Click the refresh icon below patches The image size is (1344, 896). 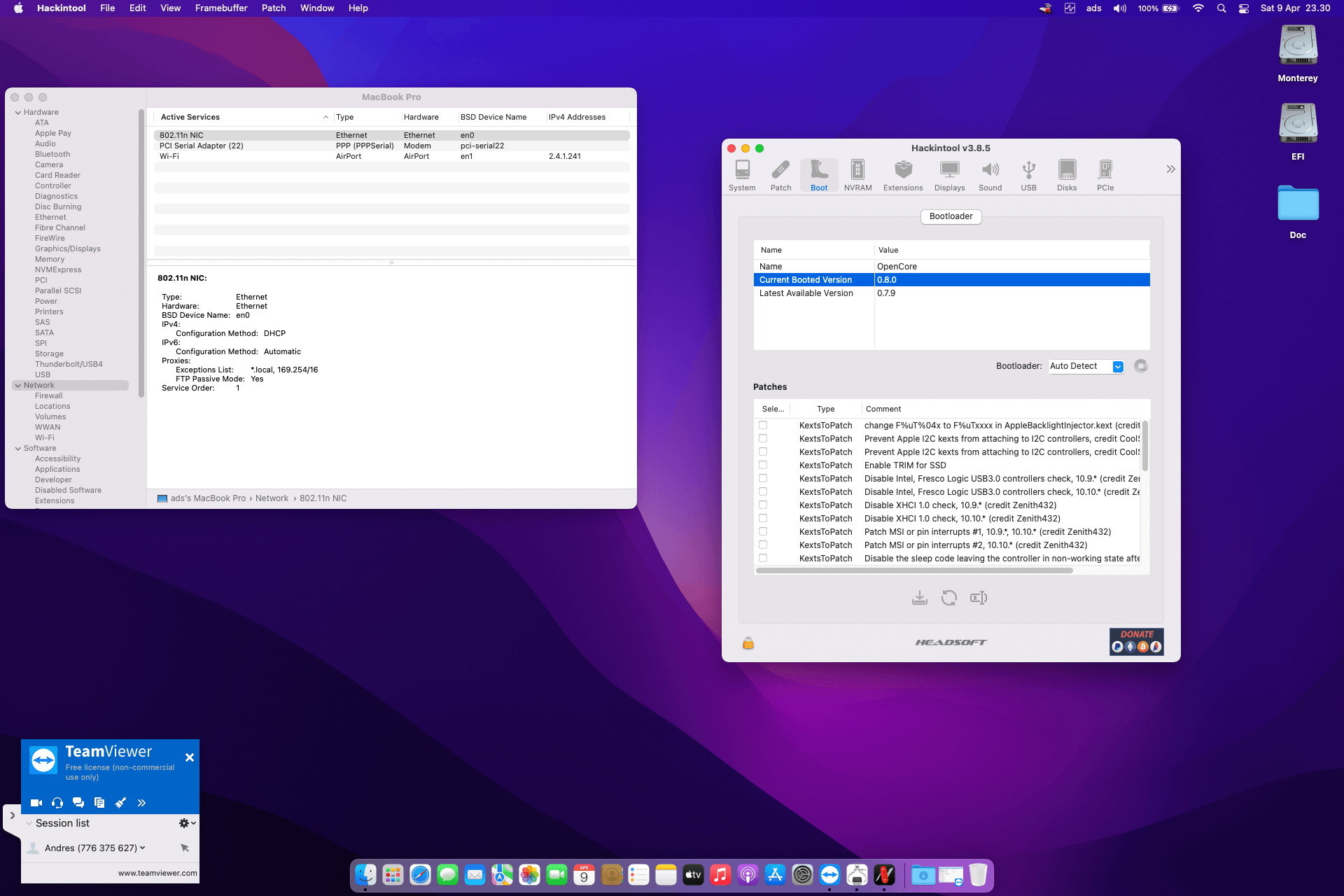pos(948,598)
